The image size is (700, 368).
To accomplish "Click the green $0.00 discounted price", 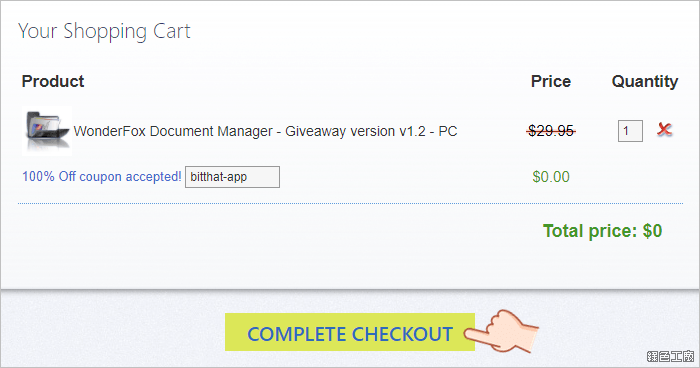I will pyautogui.click(x=551, y=177).
